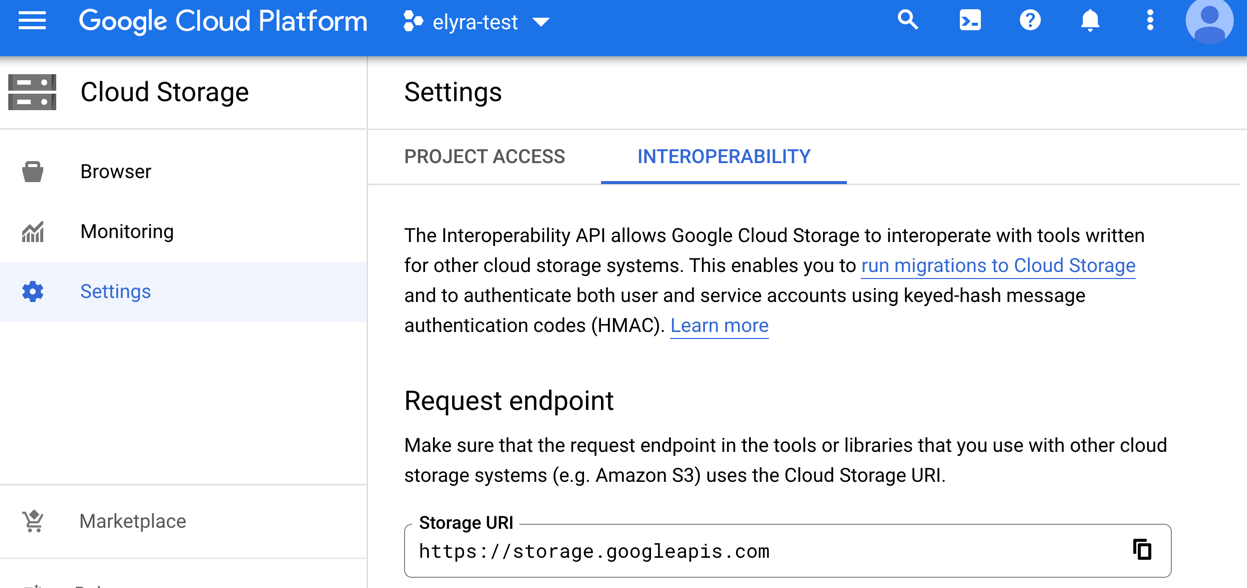Switch to the Project Access tab

coord(484,157)
